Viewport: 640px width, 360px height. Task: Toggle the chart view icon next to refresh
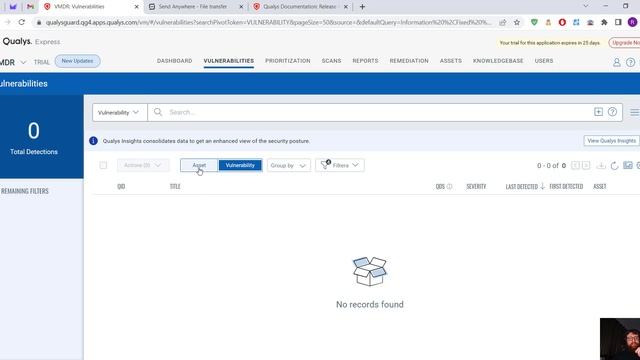[628, 165]
